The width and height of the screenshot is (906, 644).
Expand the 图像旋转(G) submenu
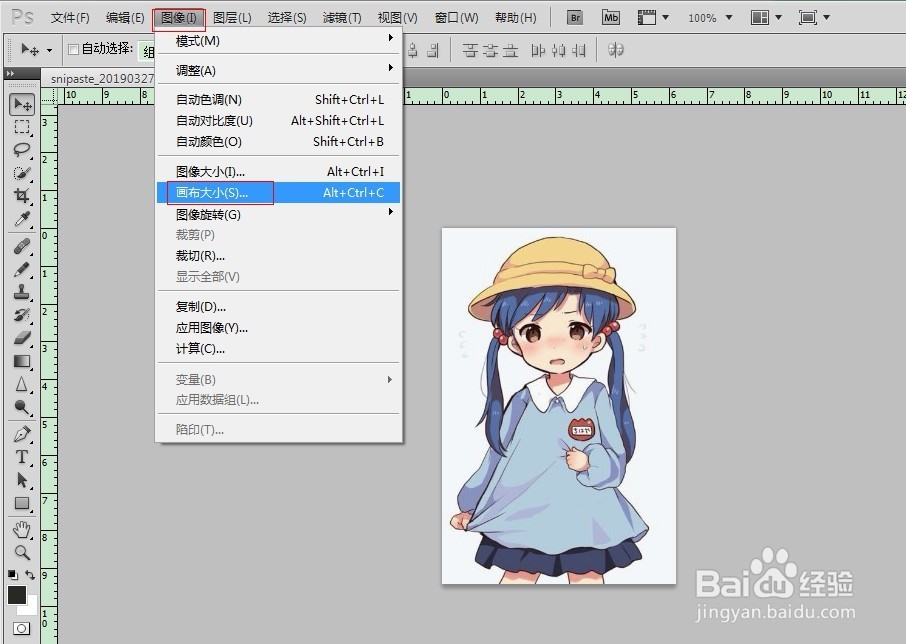tap(277, 214)
